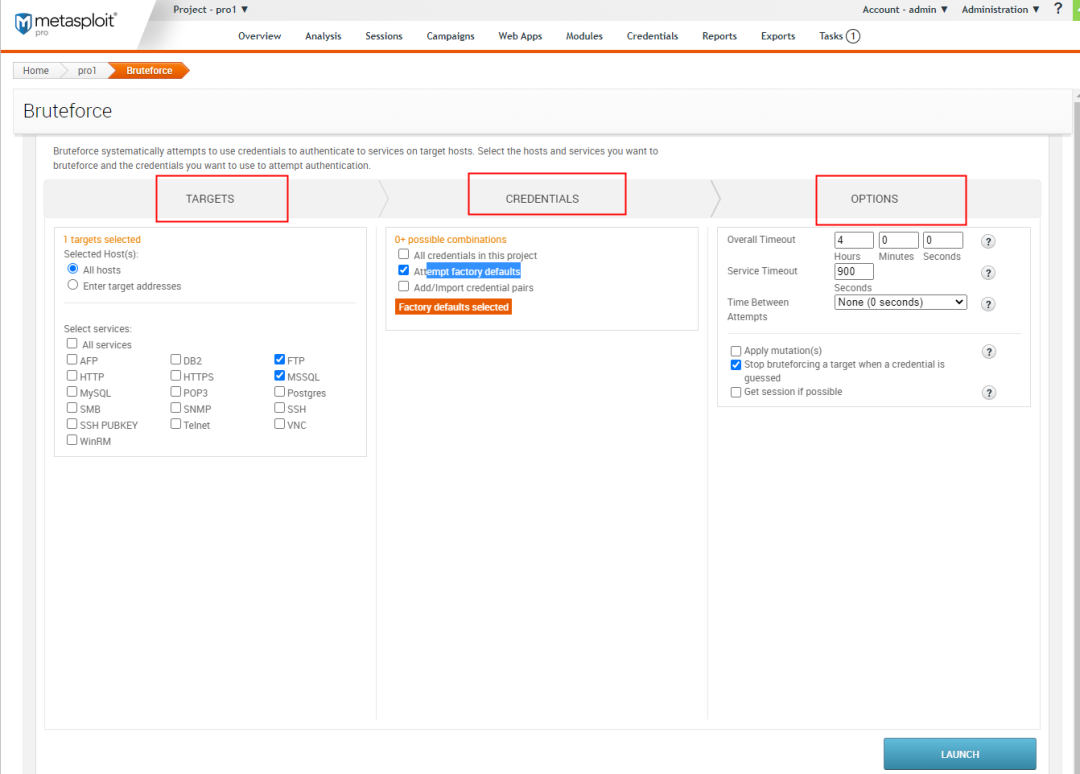
Task: Enable Apply mutation(s) checkbox
Action: [x=736, y=351]
